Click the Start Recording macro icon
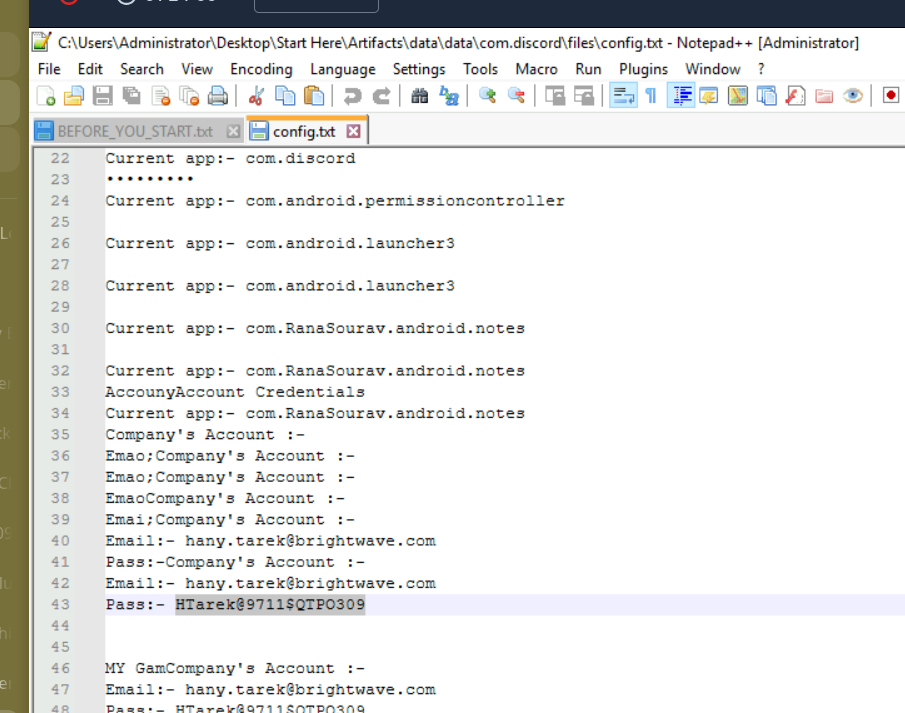 (890, 96)
